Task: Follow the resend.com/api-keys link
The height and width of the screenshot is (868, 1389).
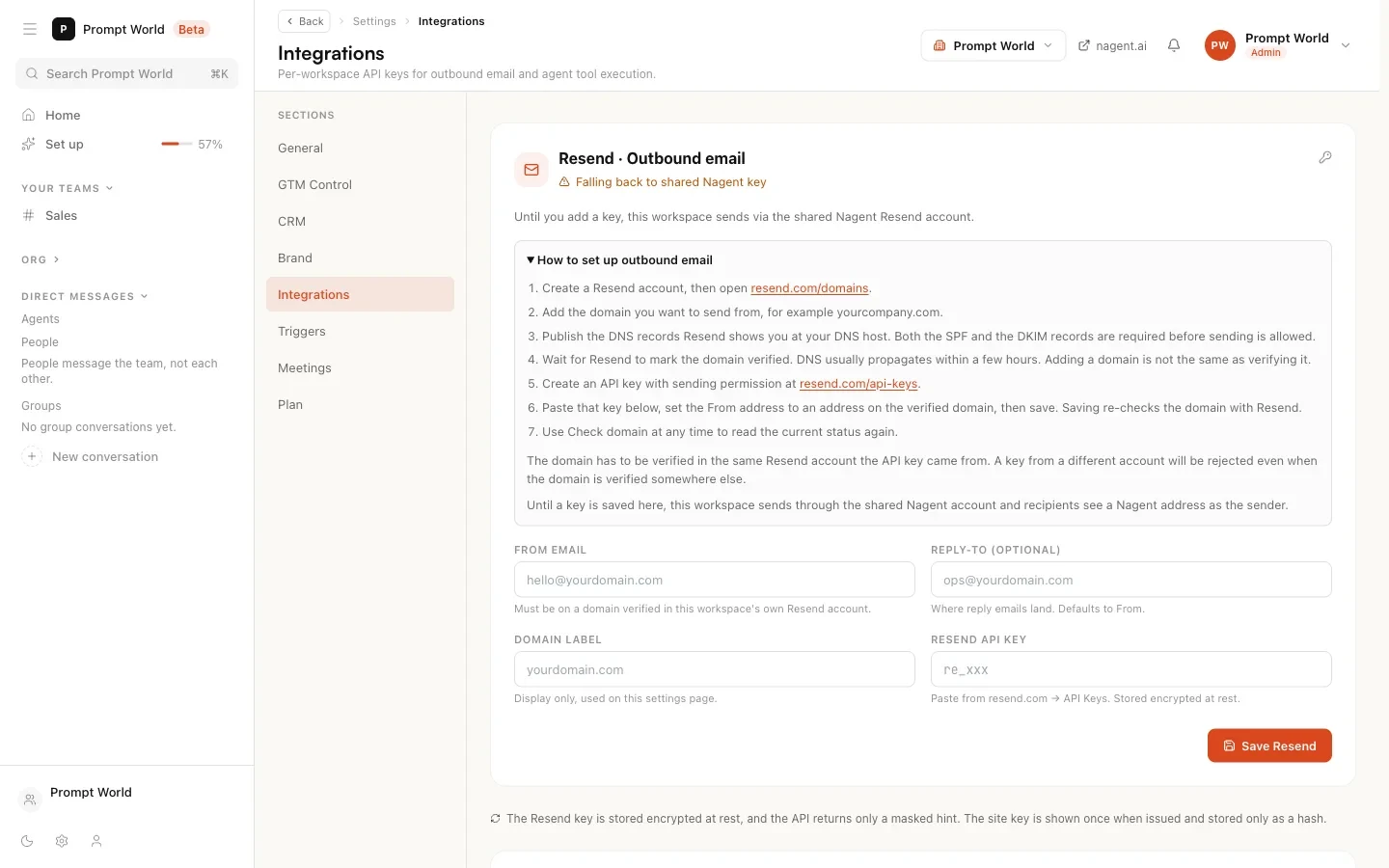Action: (858, 384)
